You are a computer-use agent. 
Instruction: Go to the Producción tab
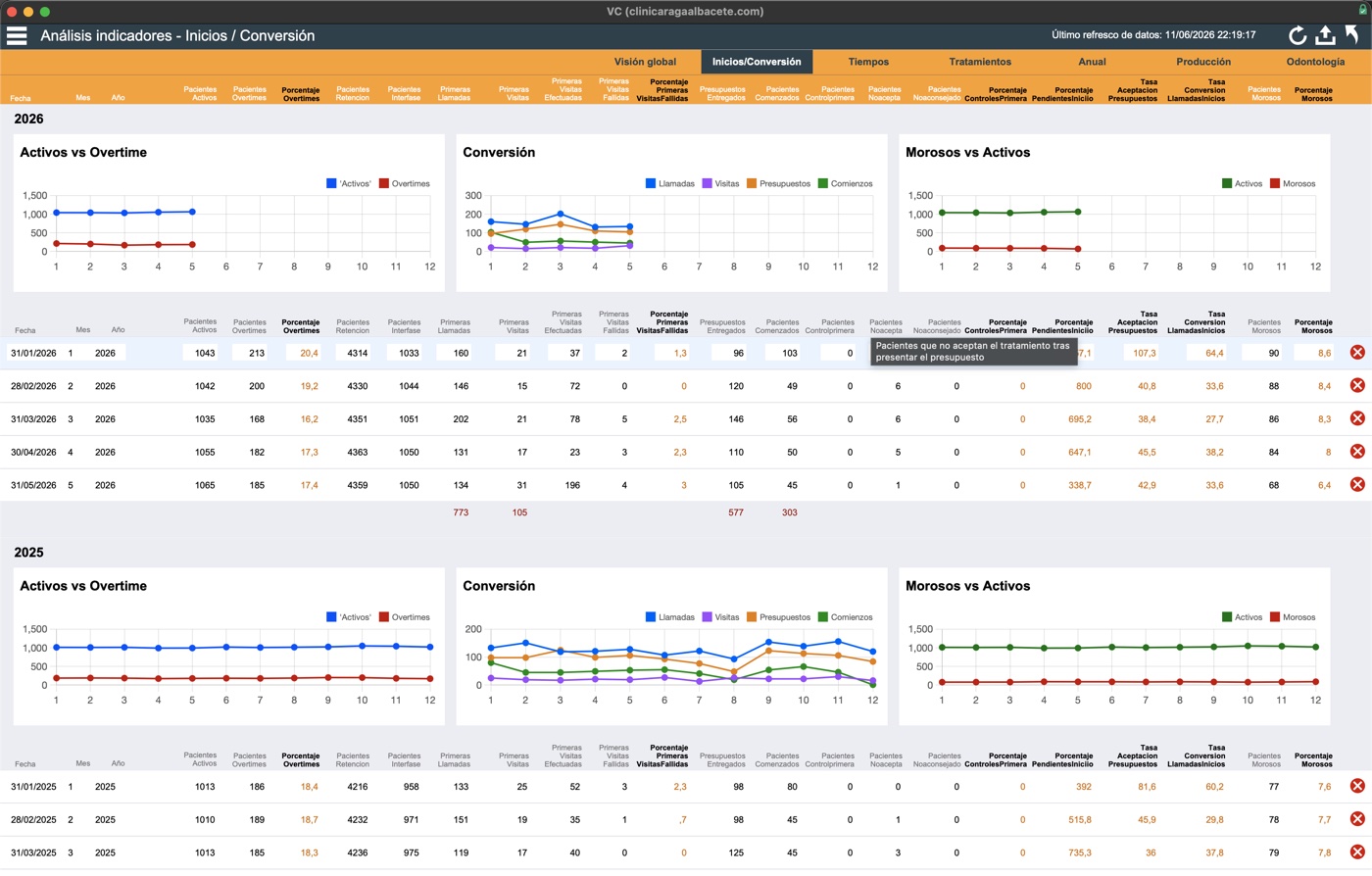[1203, 62]
